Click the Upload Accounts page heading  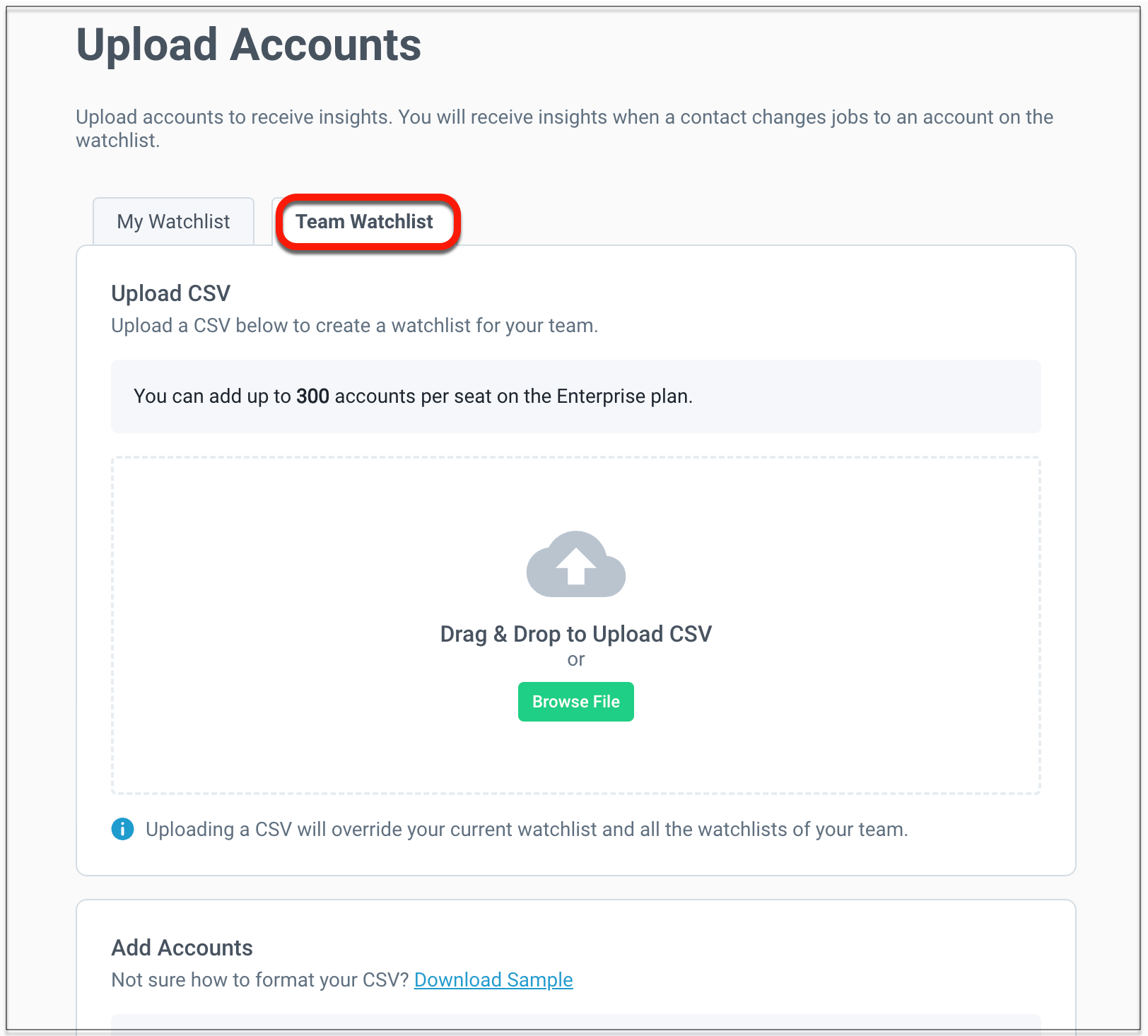[249, 45]
